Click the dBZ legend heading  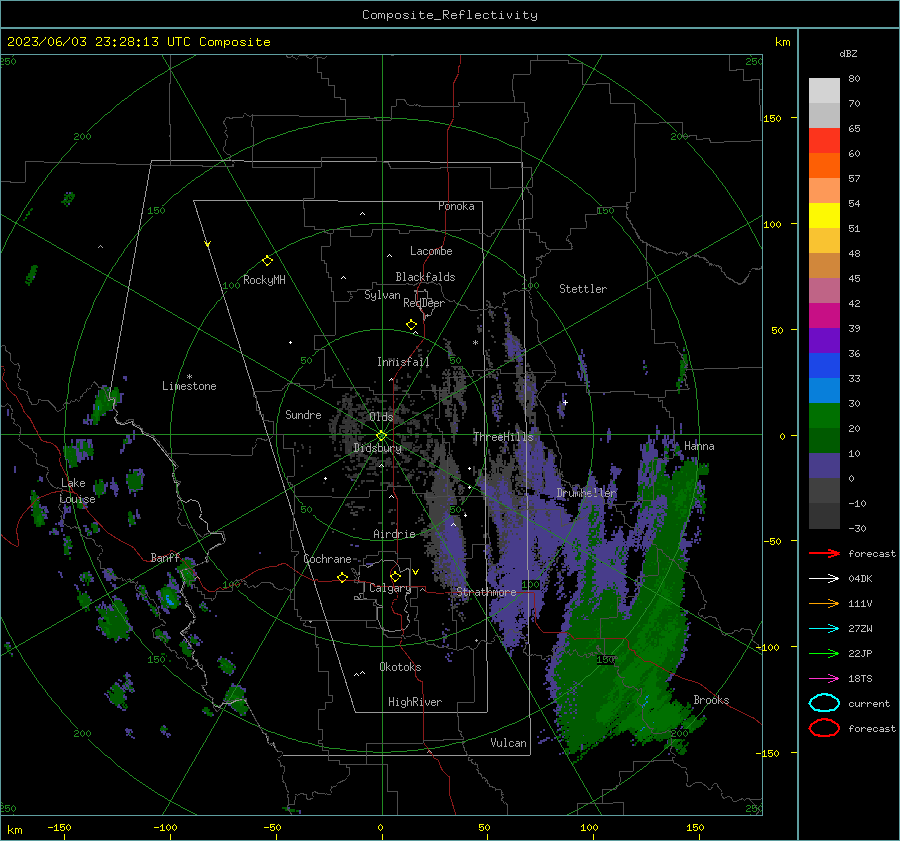click(848, 54)
